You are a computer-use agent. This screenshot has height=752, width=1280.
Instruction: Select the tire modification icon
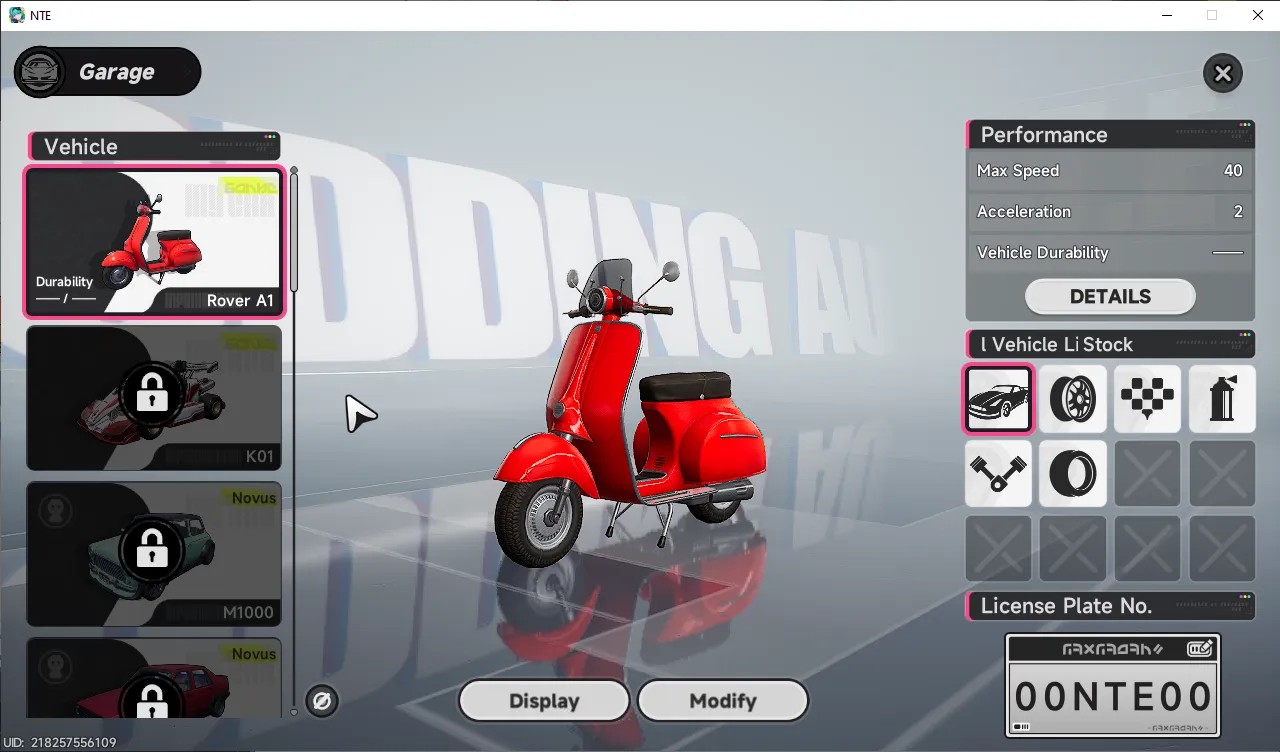pos(1073,473)
